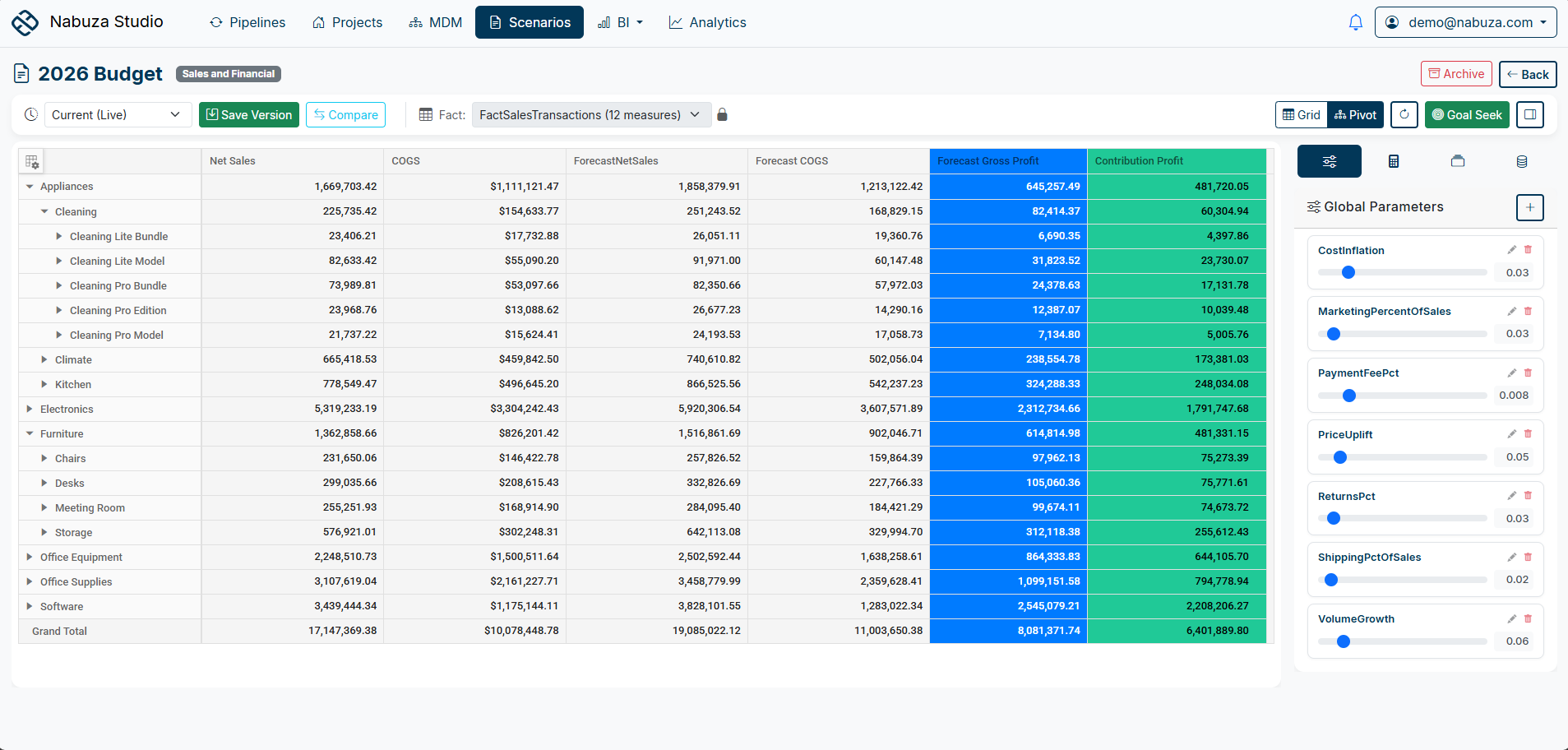Image resolution: width=1568 pixels, height=750 pixels.
Task: Open the Current (Live) version dropdown
Action: coord(118,115)
